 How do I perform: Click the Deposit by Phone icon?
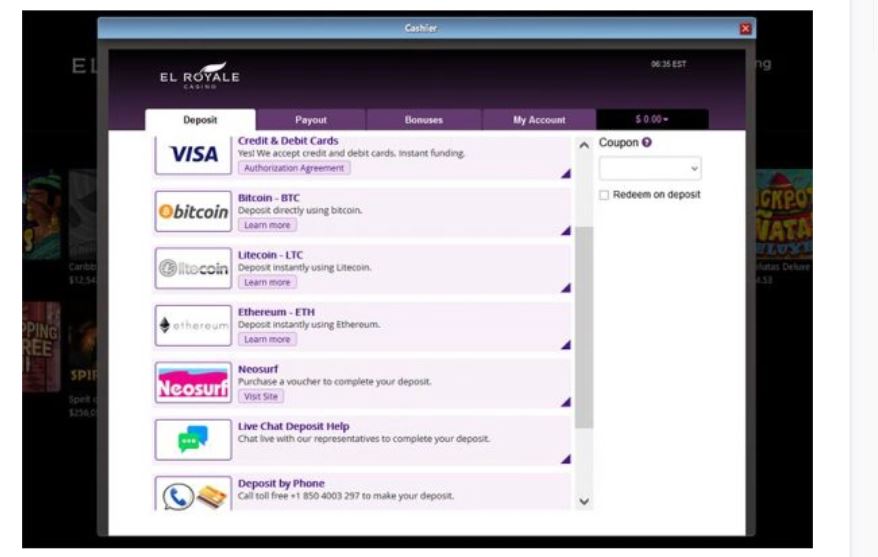tap(194, 494)
